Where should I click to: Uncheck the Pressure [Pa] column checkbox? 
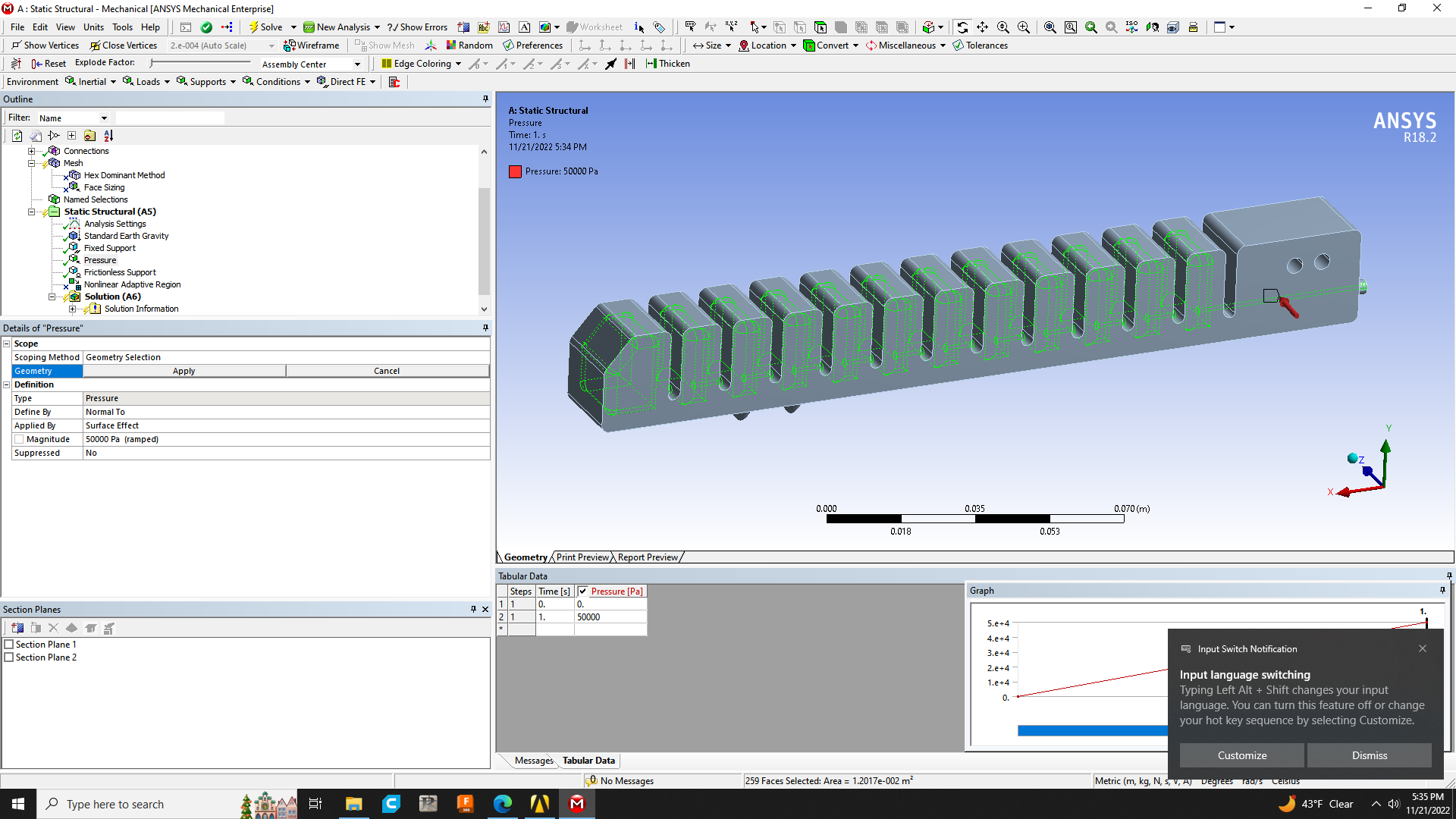pos(582,591)
